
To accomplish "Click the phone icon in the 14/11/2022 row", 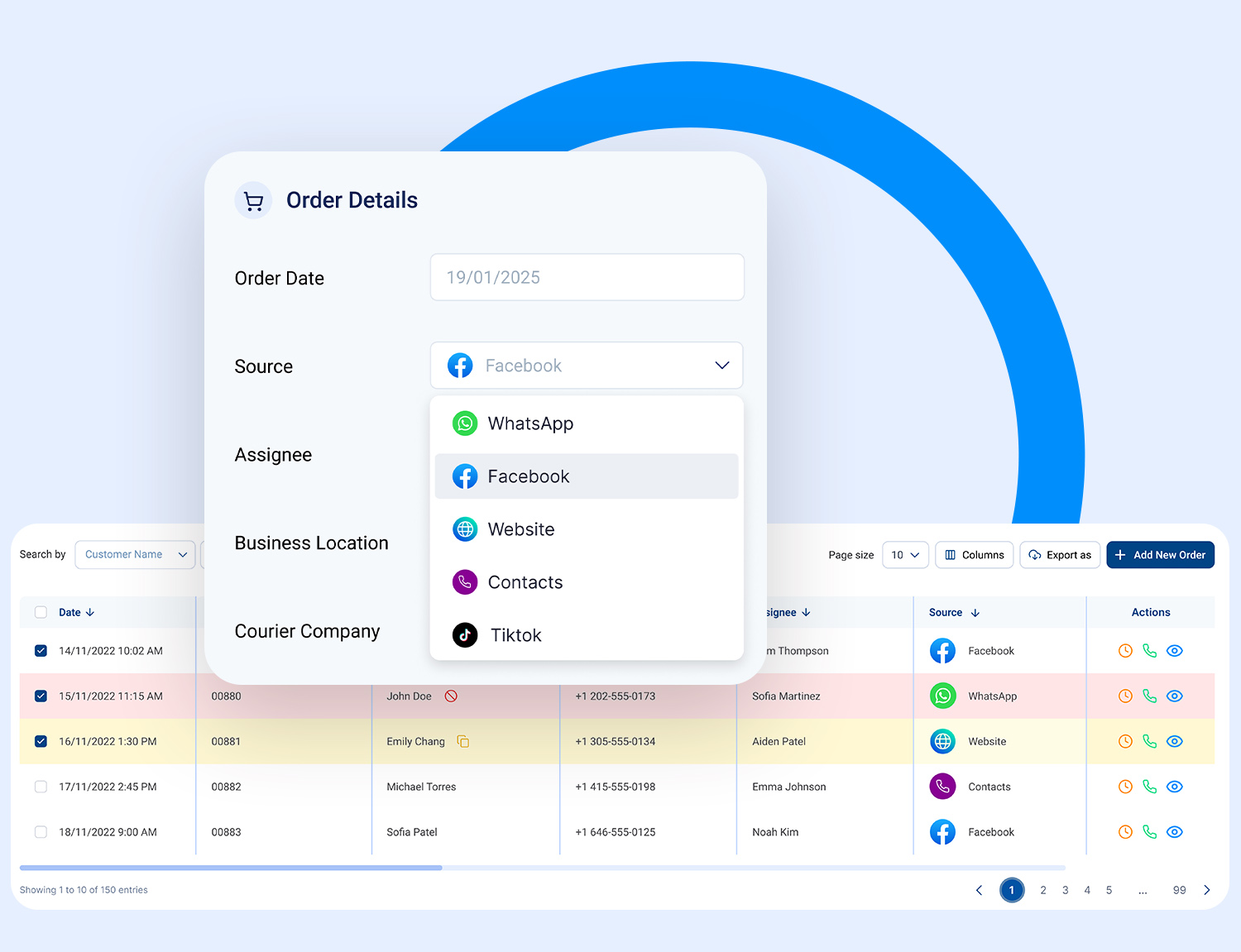I will point(1149,651).
